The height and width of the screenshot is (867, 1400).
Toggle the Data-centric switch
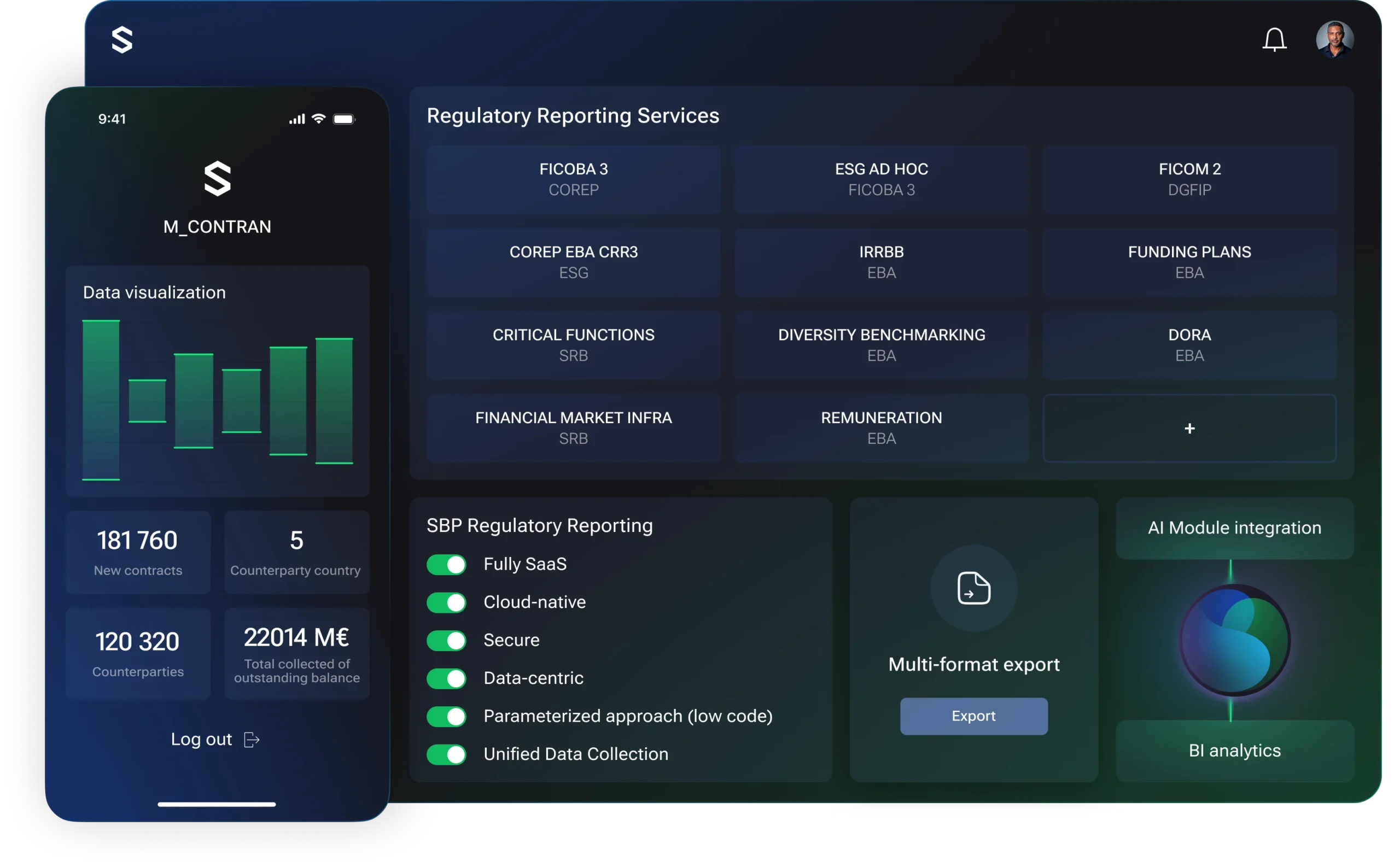point(446,678)
